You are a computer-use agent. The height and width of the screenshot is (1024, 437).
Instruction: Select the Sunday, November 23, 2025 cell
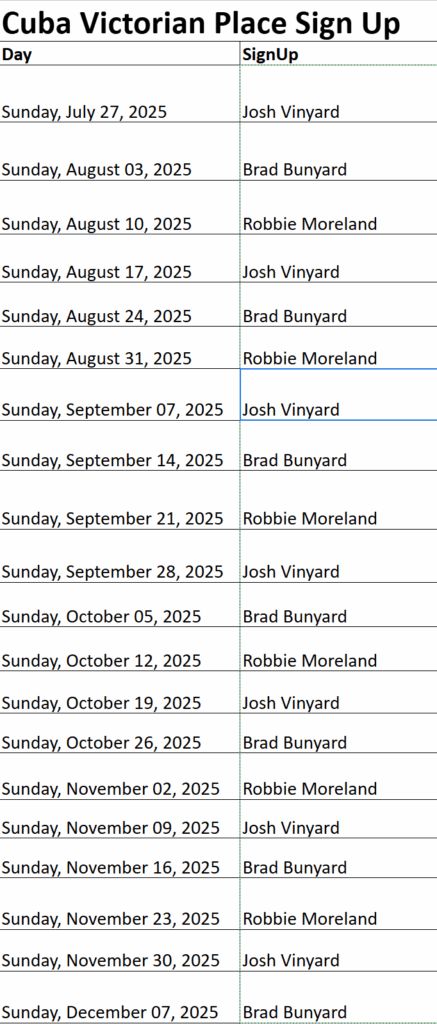tap(120, 904)
